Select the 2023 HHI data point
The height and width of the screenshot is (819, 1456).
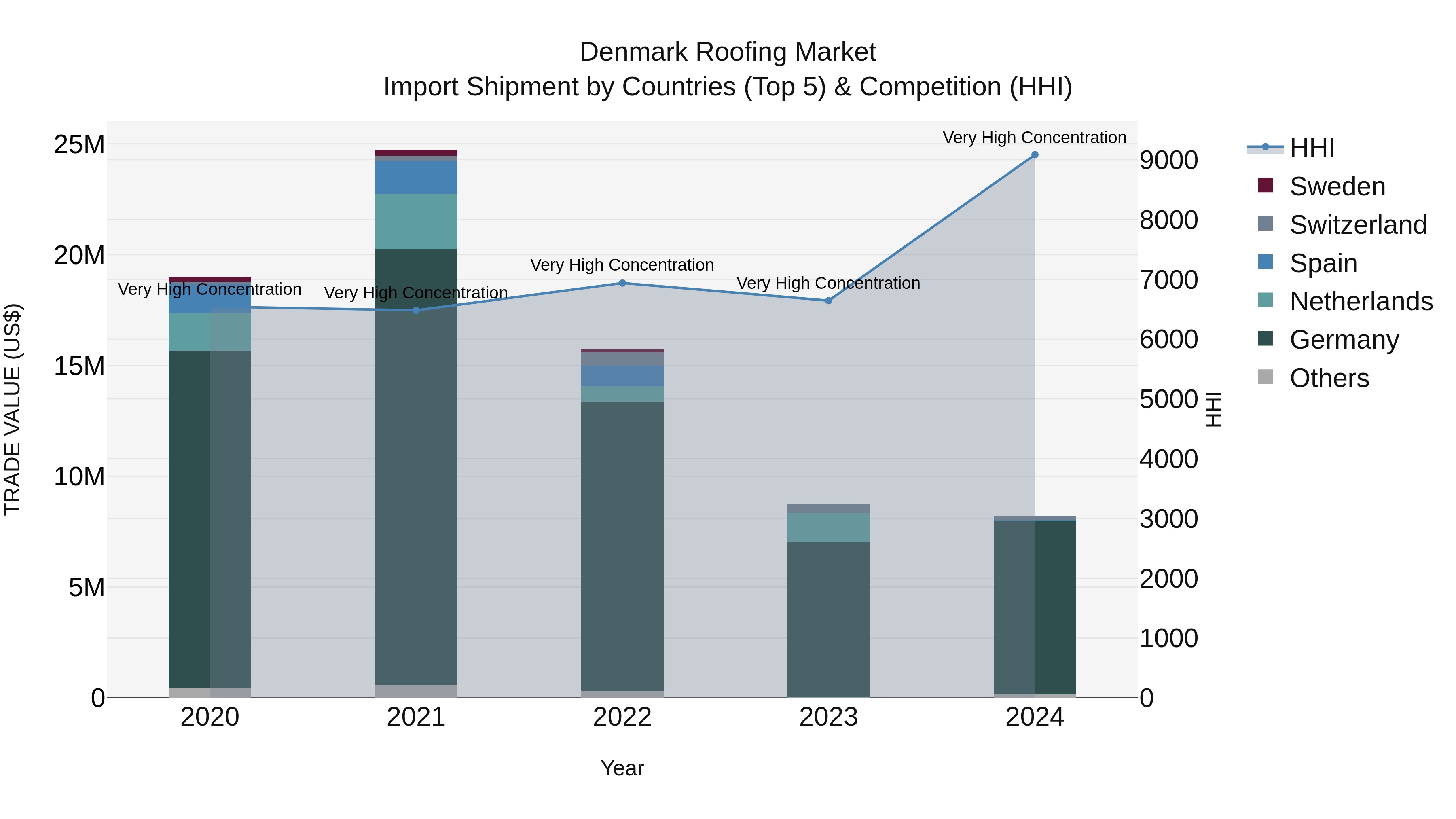[x=829, y=301]
